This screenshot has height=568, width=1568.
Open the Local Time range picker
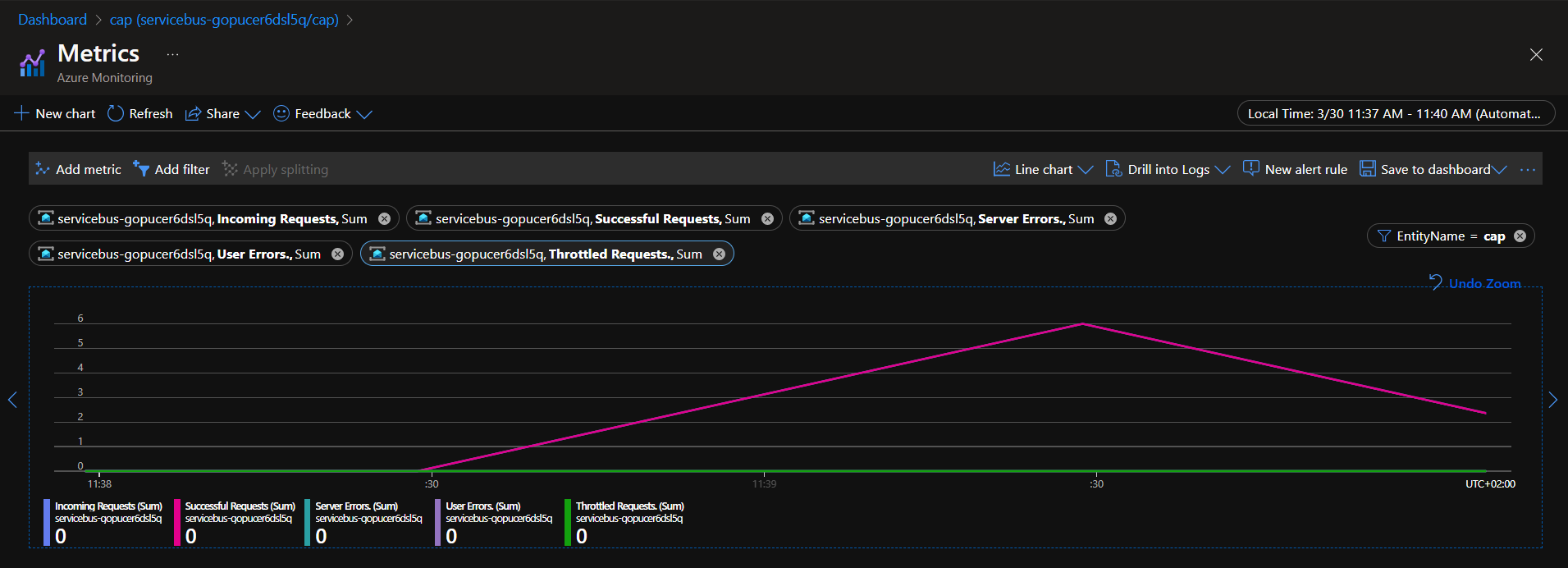1395,113
